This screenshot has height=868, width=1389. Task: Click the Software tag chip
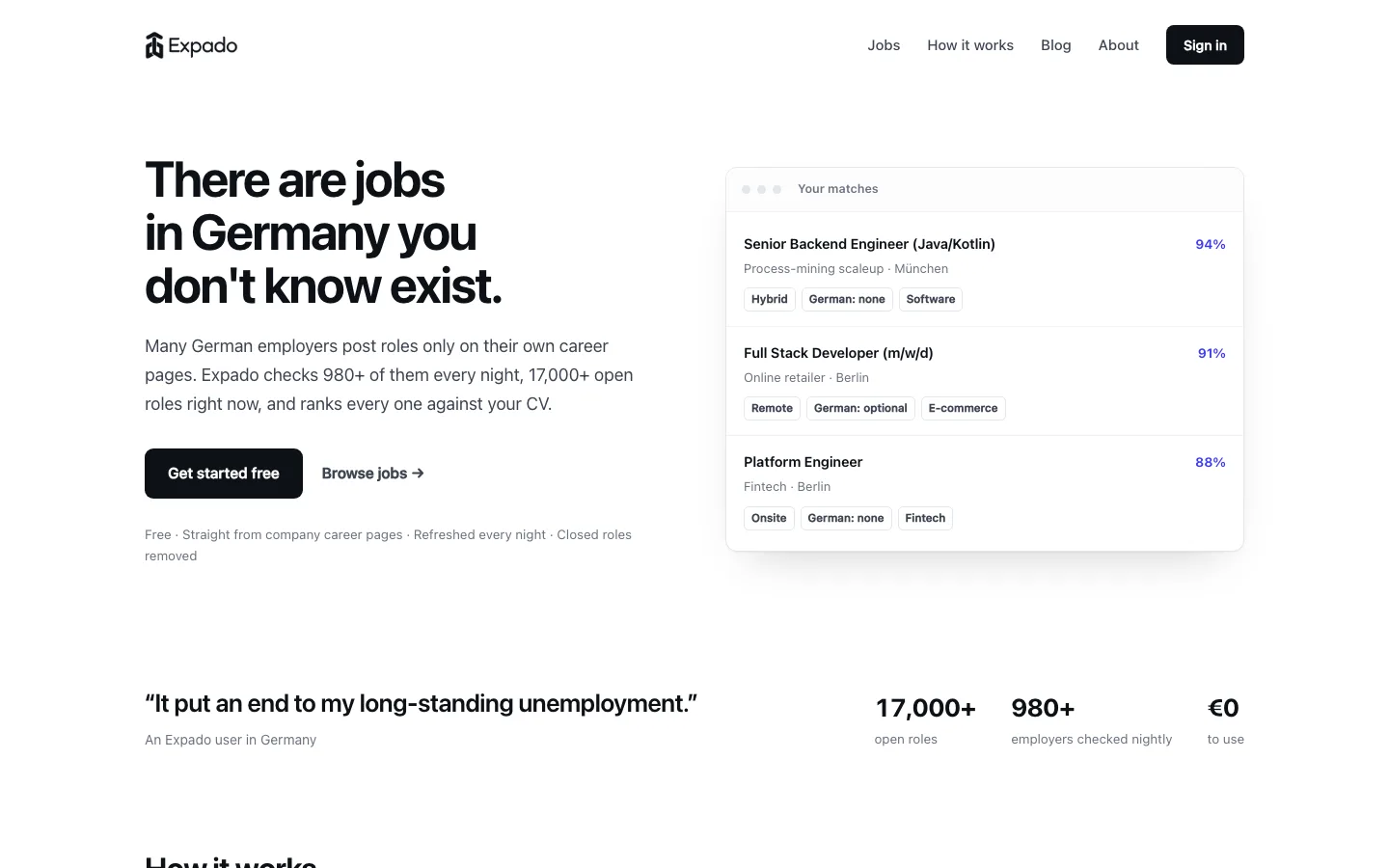(931, 299)
